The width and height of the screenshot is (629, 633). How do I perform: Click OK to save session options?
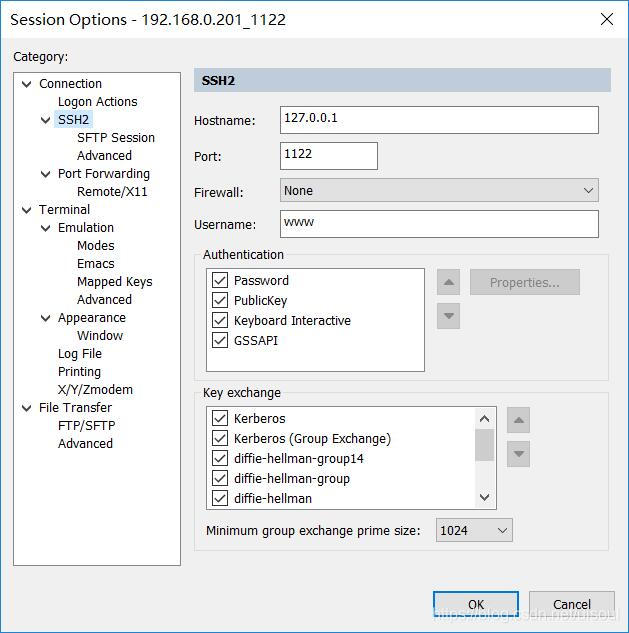coord(476,604)
